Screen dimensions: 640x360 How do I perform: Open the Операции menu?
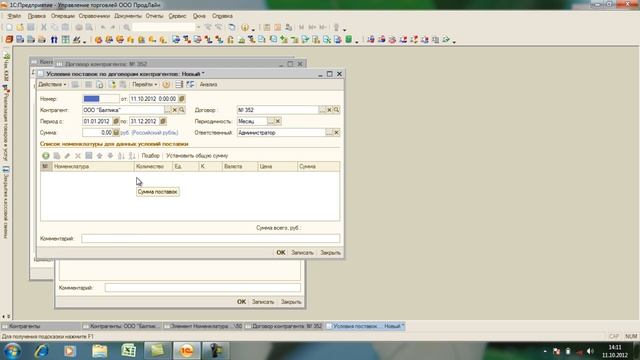point(62,16)
